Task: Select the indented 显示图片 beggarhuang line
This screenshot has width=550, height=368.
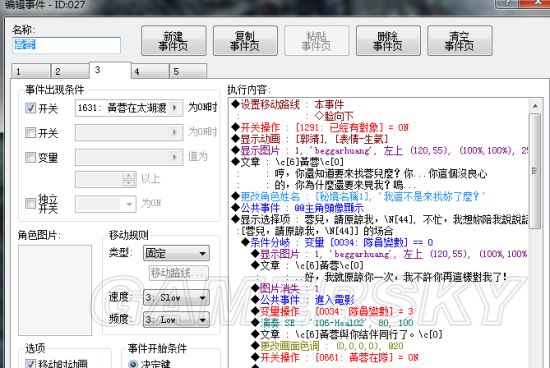Action: (389, 254)
